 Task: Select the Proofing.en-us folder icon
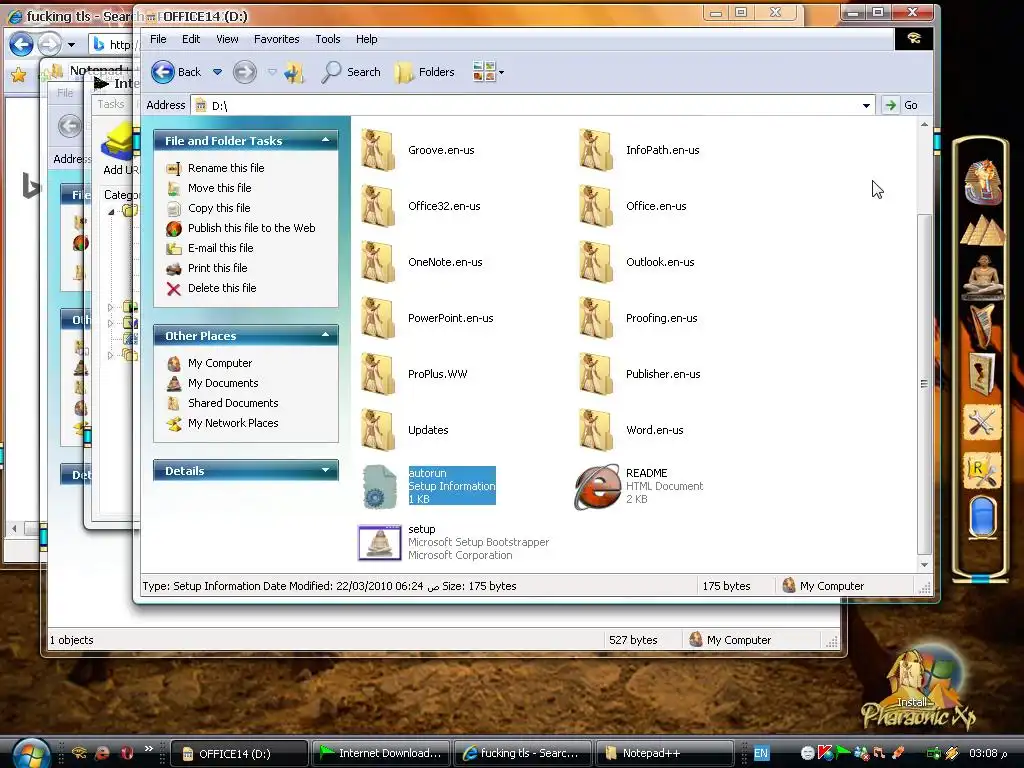[596, 318]
